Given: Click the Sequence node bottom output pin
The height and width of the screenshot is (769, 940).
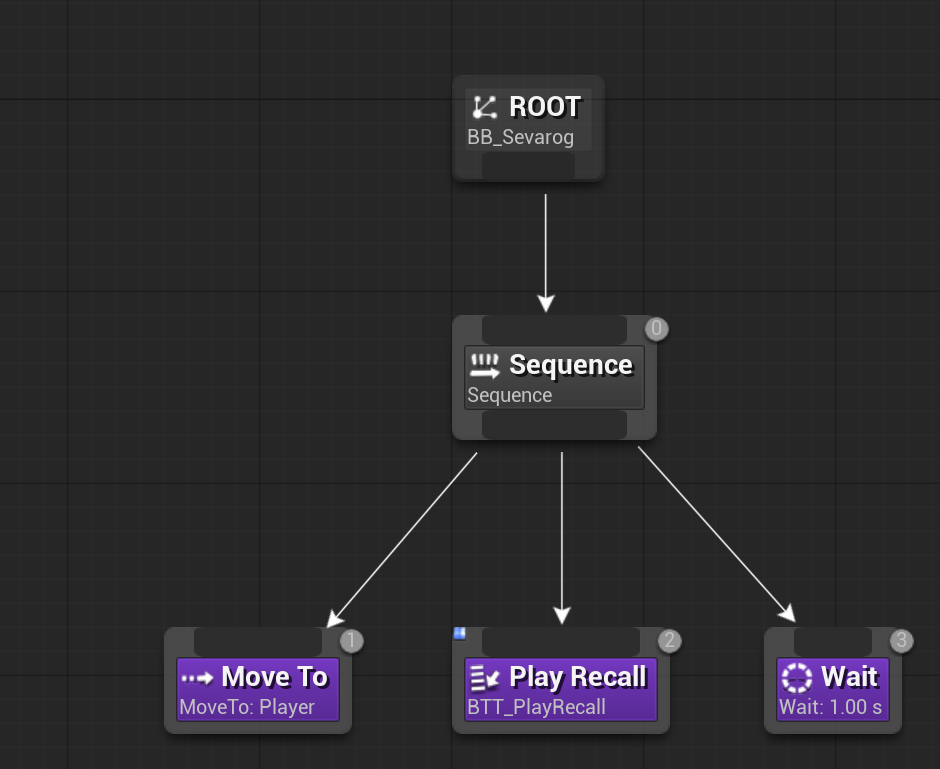Looking at the screenshot, I should pyautogui.click(x=555, y=424).
